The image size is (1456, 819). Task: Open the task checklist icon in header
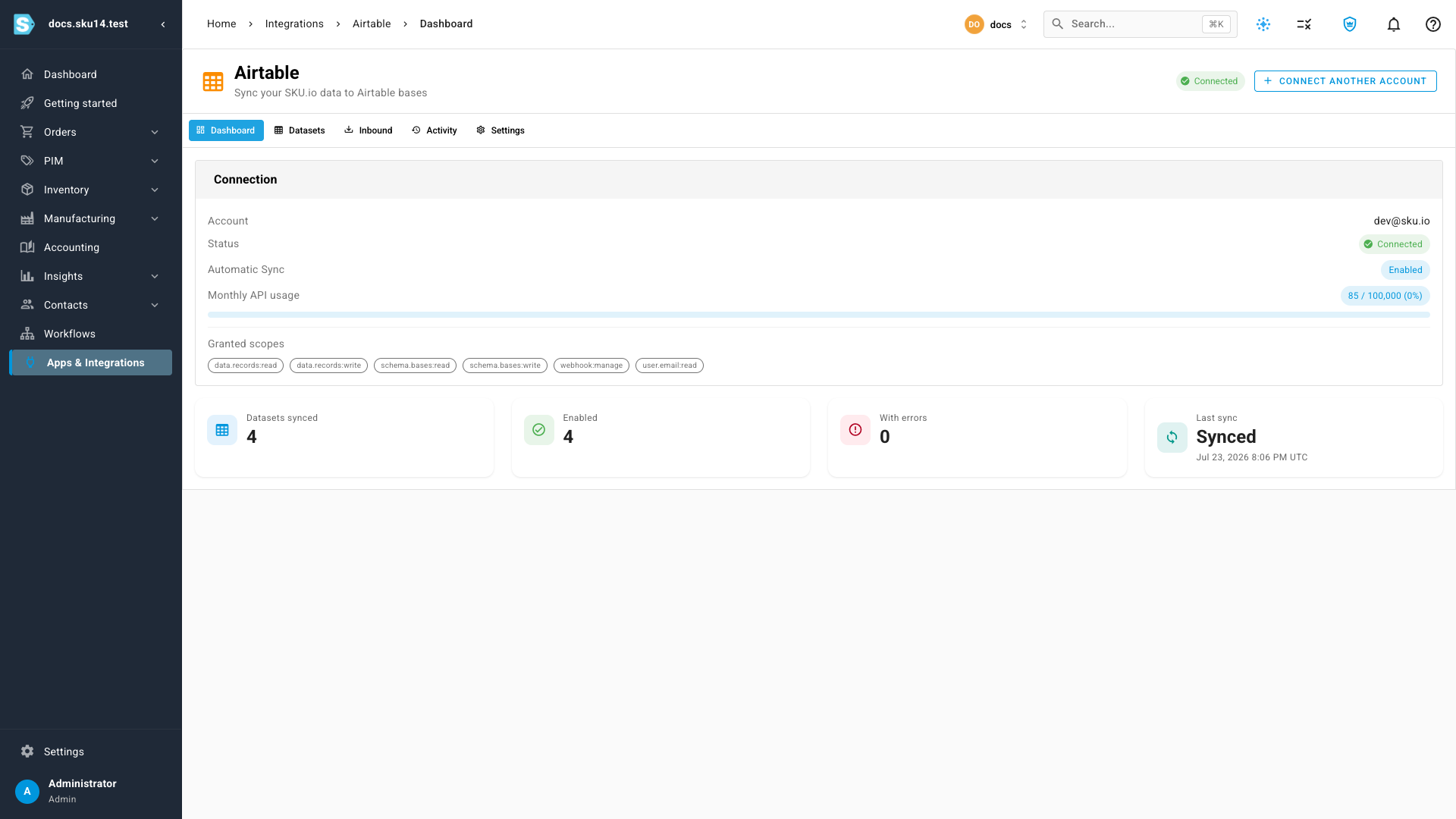[x=1304, y=24]
